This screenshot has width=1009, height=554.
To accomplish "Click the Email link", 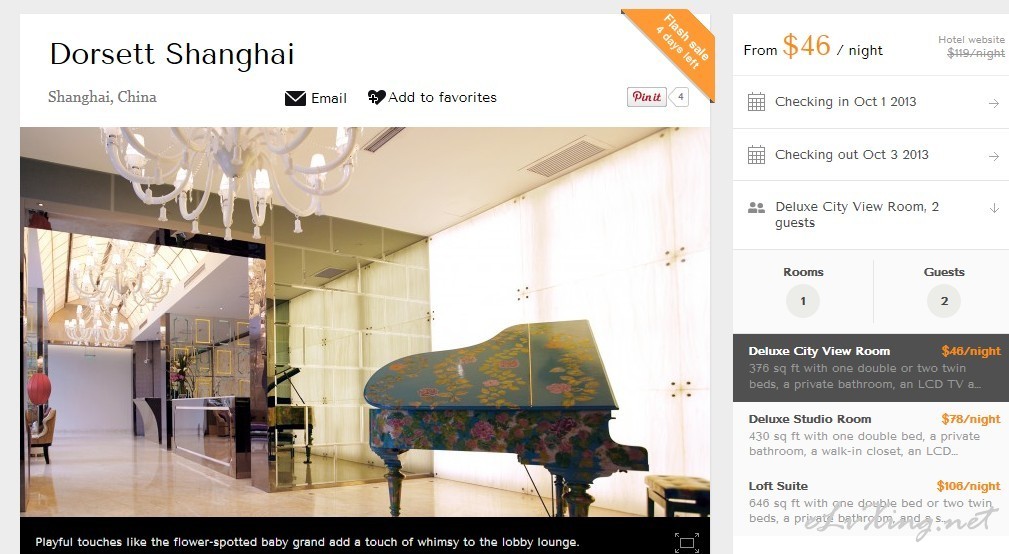I will pos(329,98).
